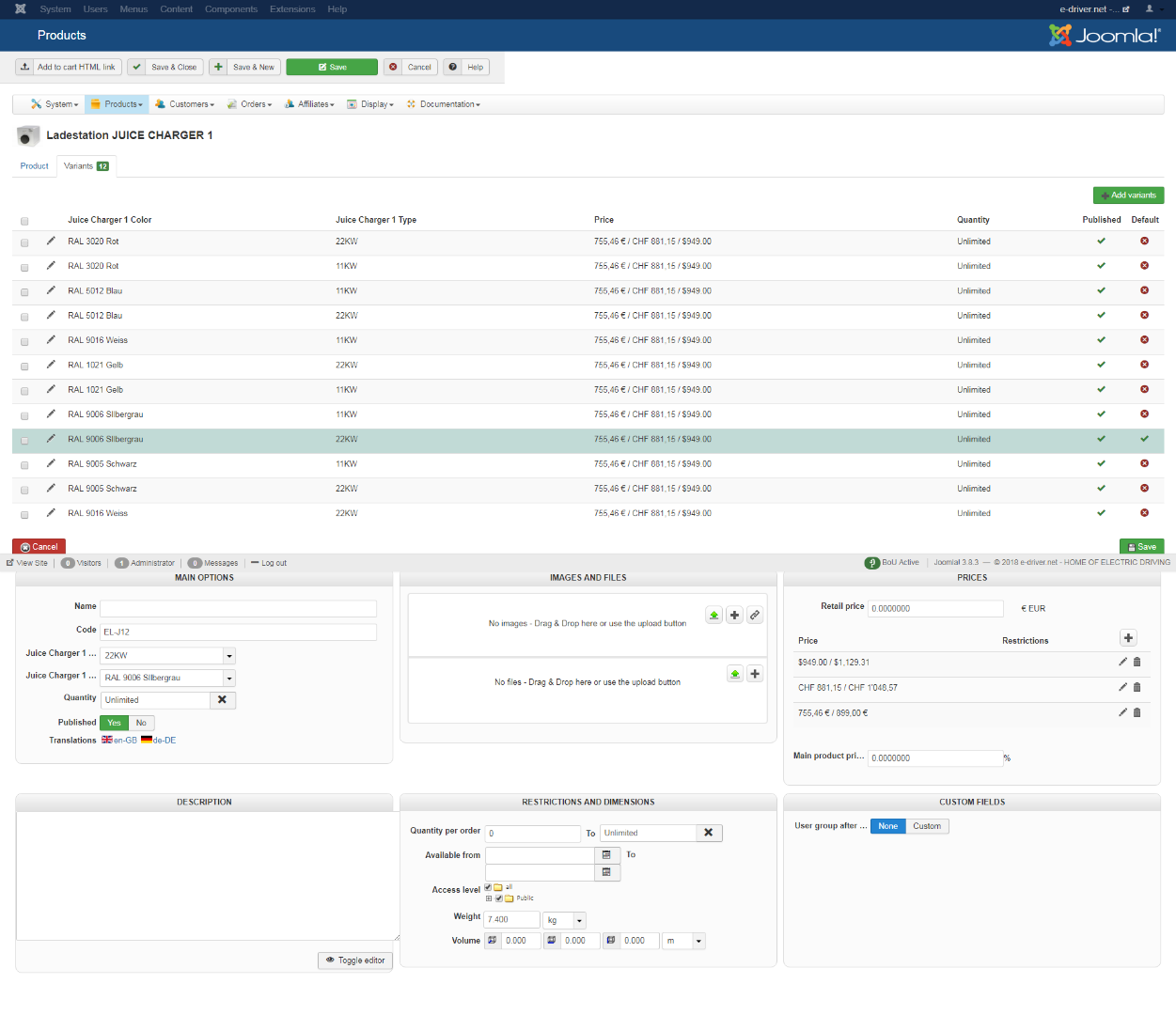
Task: Open the Available from calendar picker
Action: (606, 855)
